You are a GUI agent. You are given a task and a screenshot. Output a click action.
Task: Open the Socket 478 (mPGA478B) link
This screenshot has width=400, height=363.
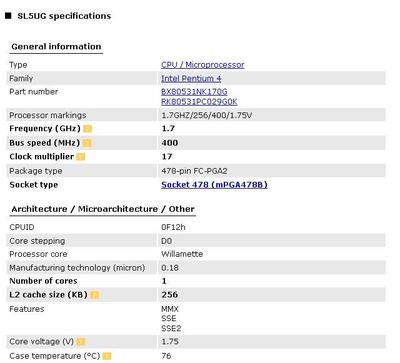(214, 185)
